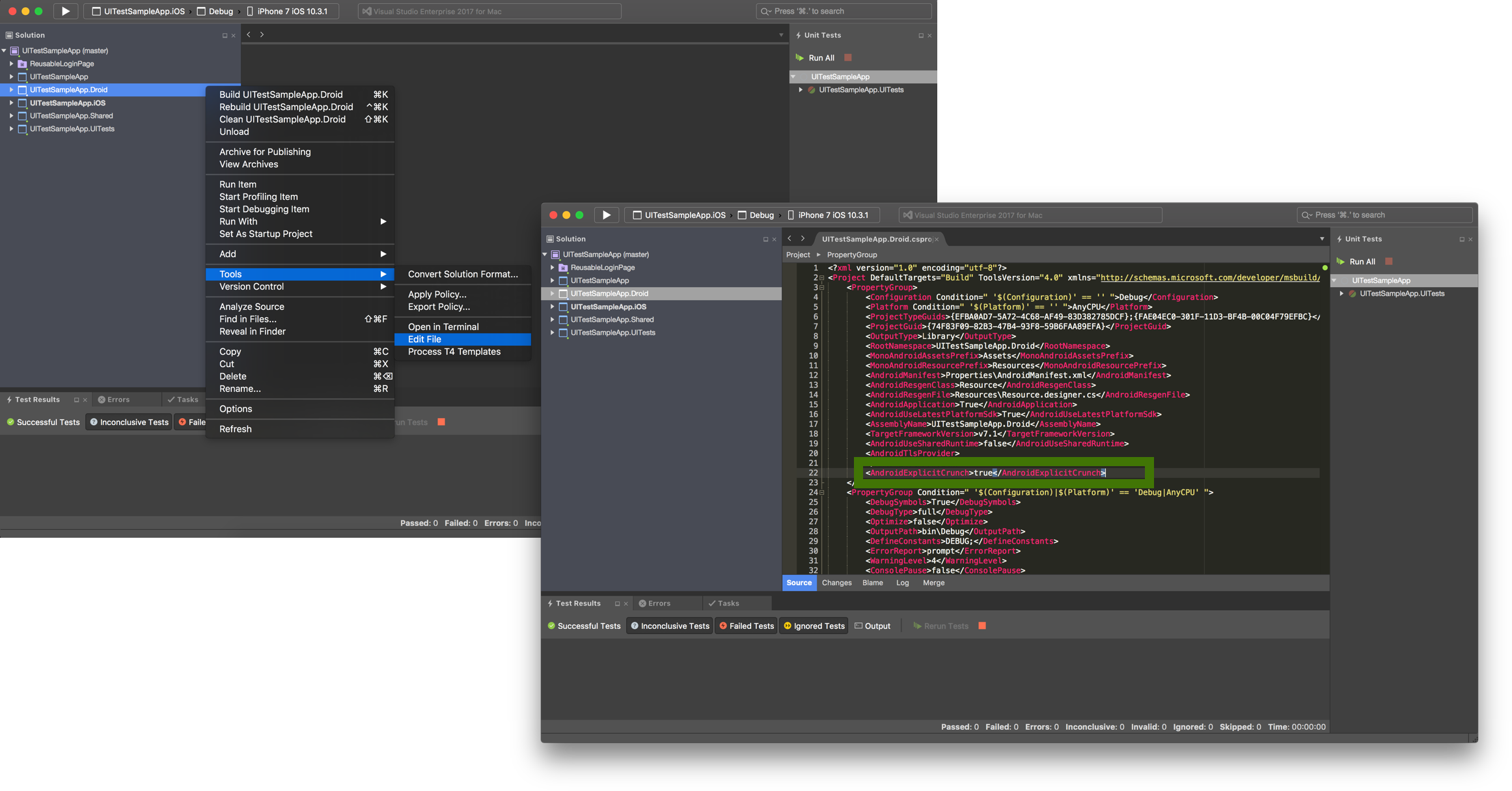Toggle the Ignored Tests filter in the front window
Viewport: 1512px width, 791px height.
tap(814, 626)
